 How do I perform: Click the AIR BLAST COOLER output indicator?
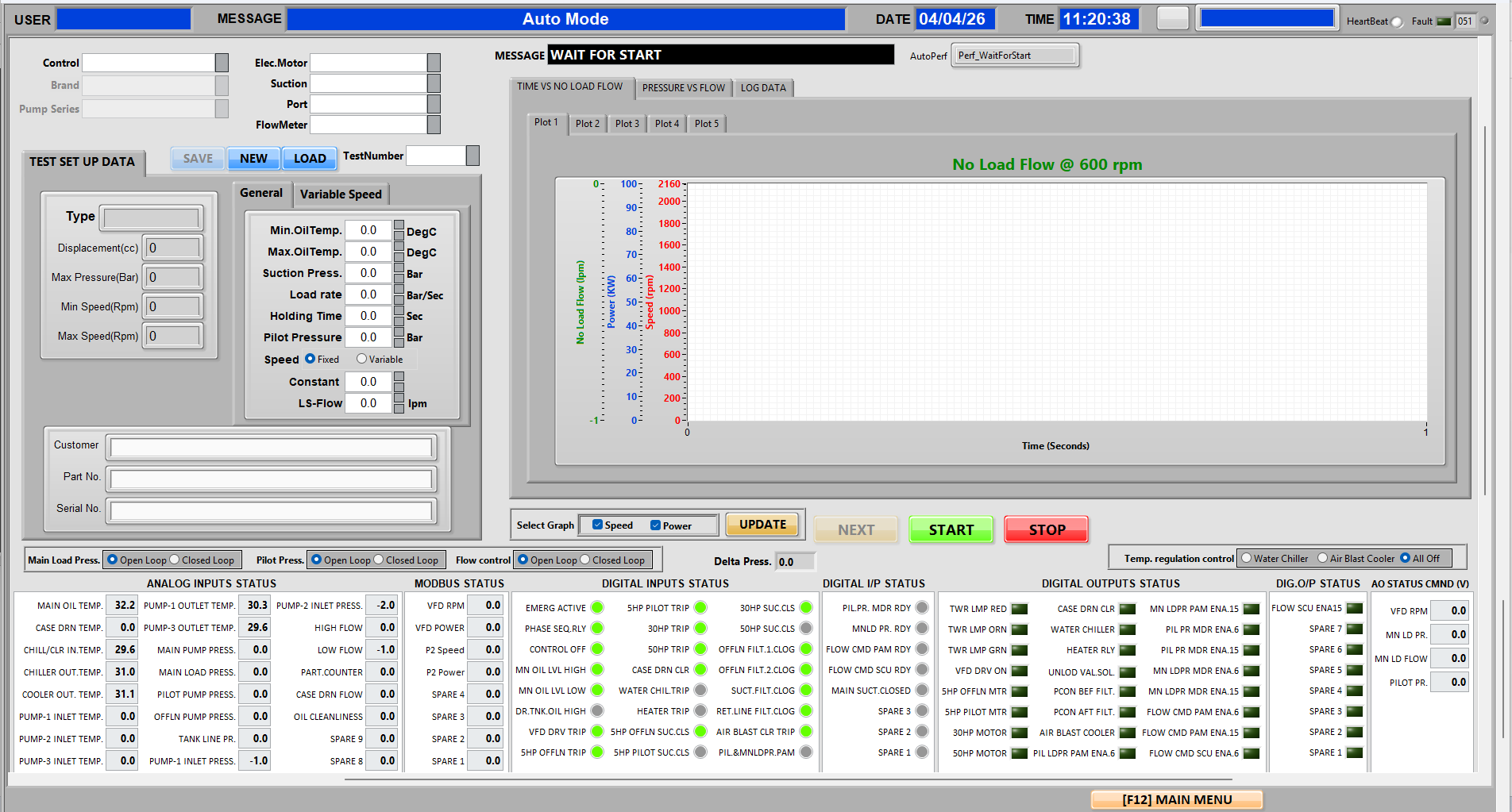[1128, 733]
